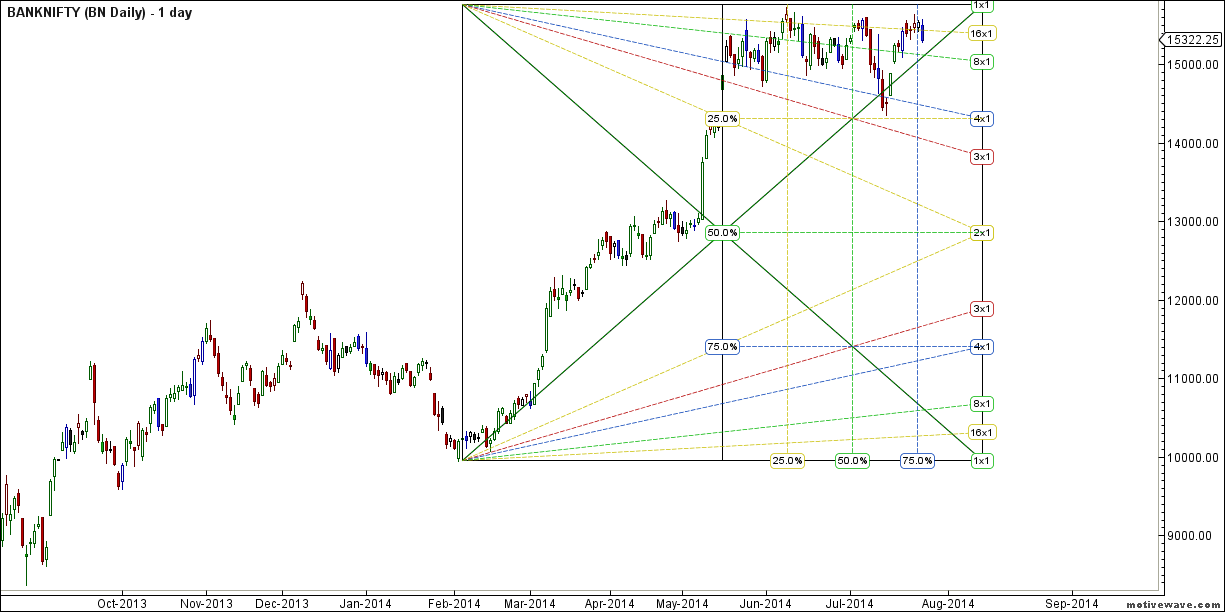1225x612 pixels.
Task: Select the upper red 3x1 Gann fan label
Action: (x=981, y=157)
